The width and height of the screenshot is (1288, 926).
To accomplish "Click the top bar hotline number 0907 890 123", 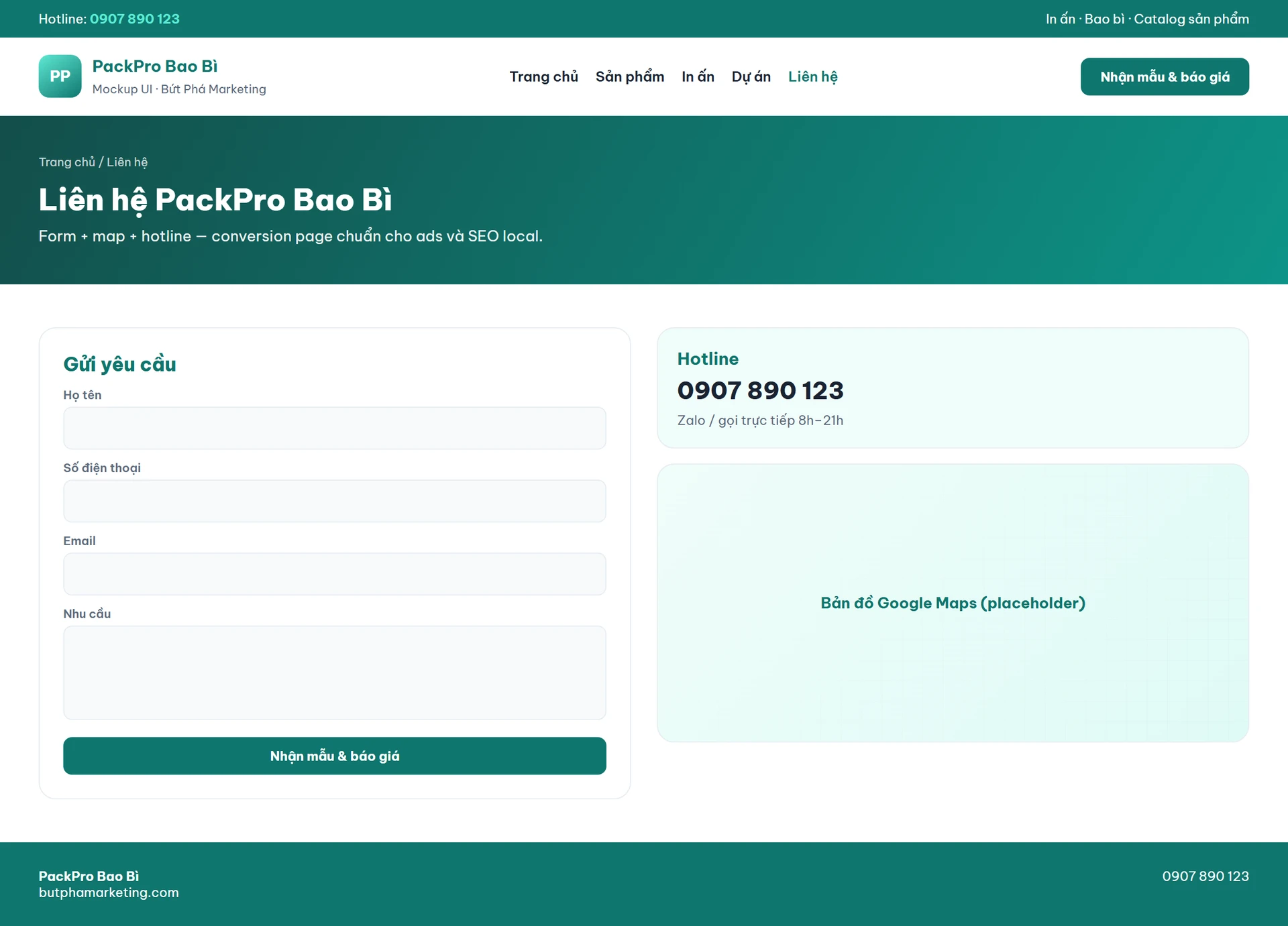I will click(x=135, y=19).
